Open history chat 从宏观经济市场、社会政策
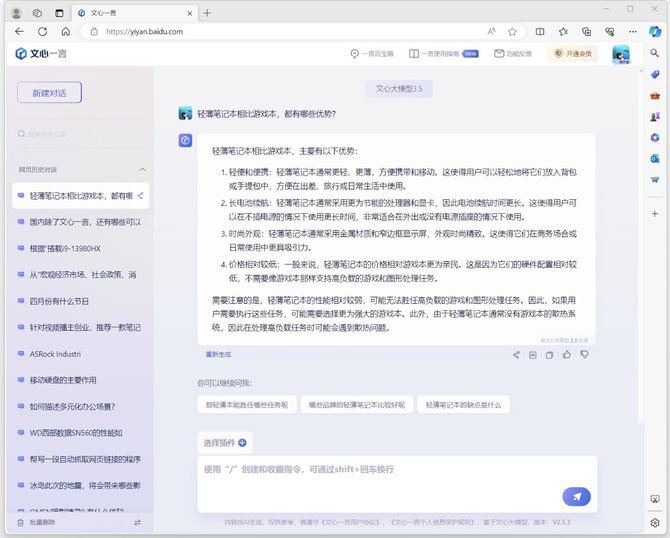The image size is (670, 538). [81, 274]
